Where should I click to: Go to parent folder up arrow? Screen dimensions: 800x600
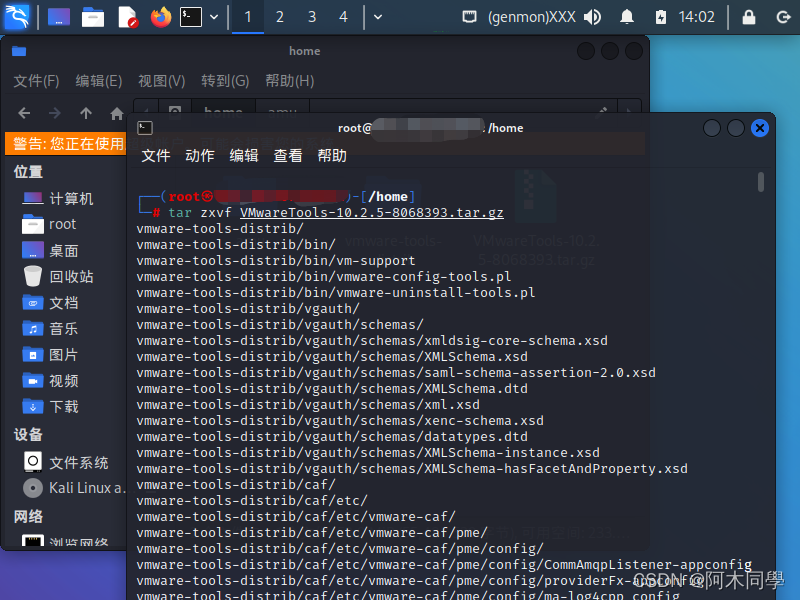tap(86, 113)
